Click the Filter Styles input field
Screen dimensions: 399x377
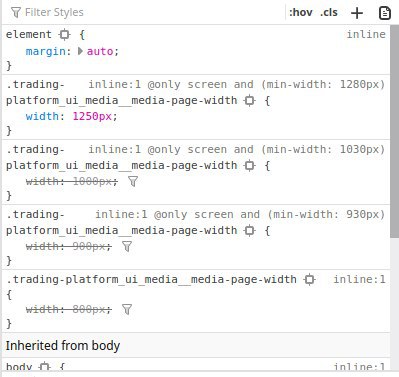click(x=147, y=12)
